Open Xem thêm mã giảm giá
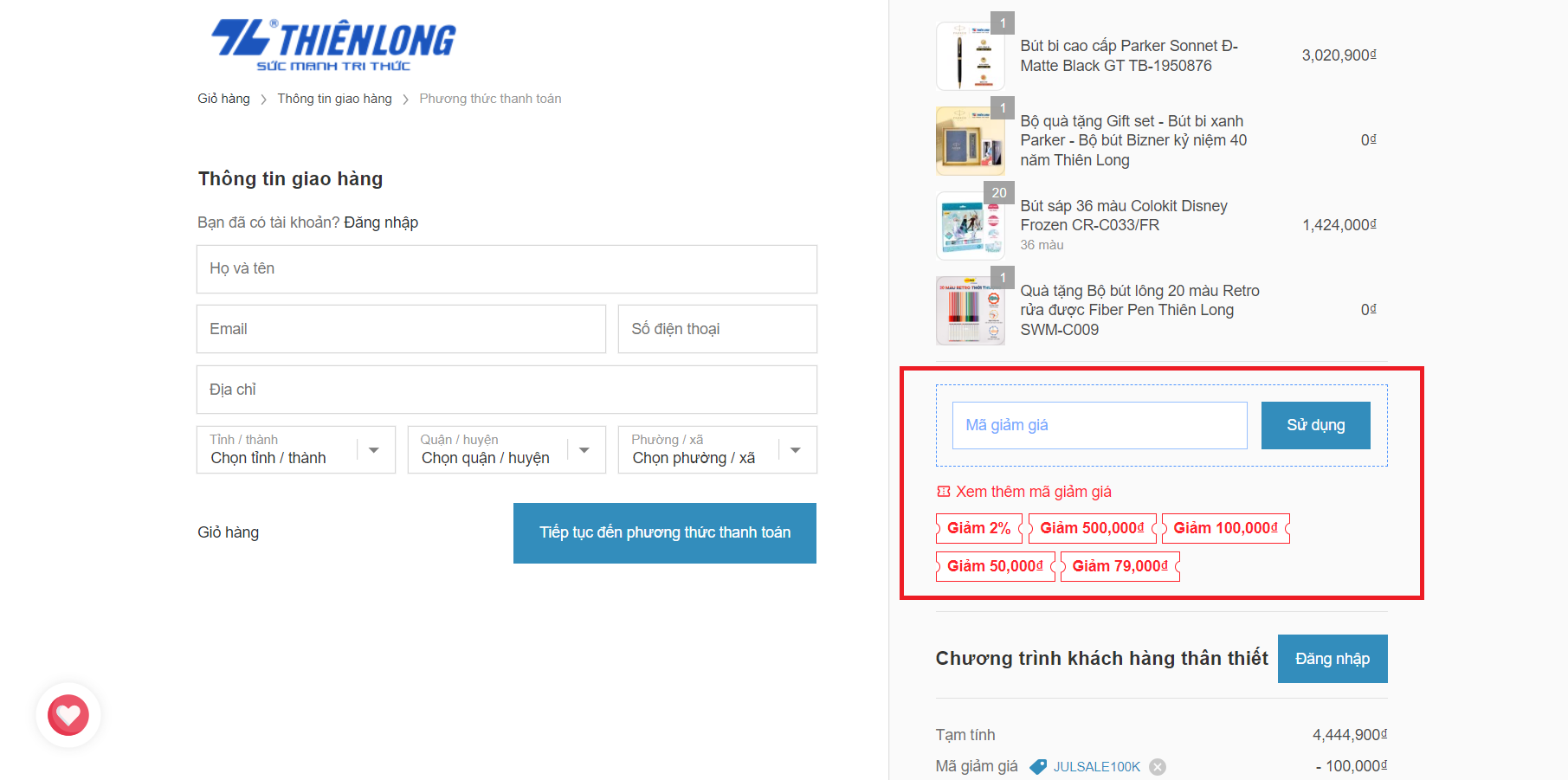This screenshot has height=780, width=1568. pyautogui.click(x=1034, y=492)
